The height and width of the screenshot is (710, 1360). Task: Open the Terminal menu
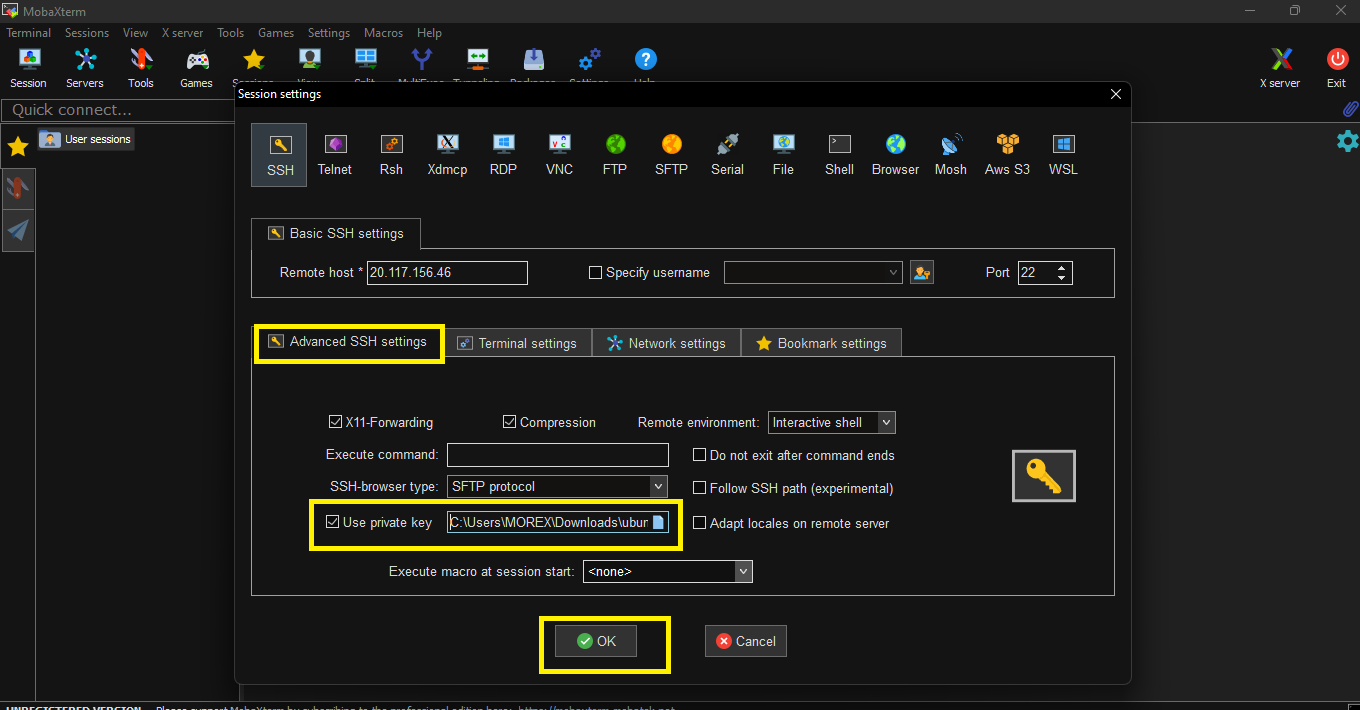click(x=28, y=33)
